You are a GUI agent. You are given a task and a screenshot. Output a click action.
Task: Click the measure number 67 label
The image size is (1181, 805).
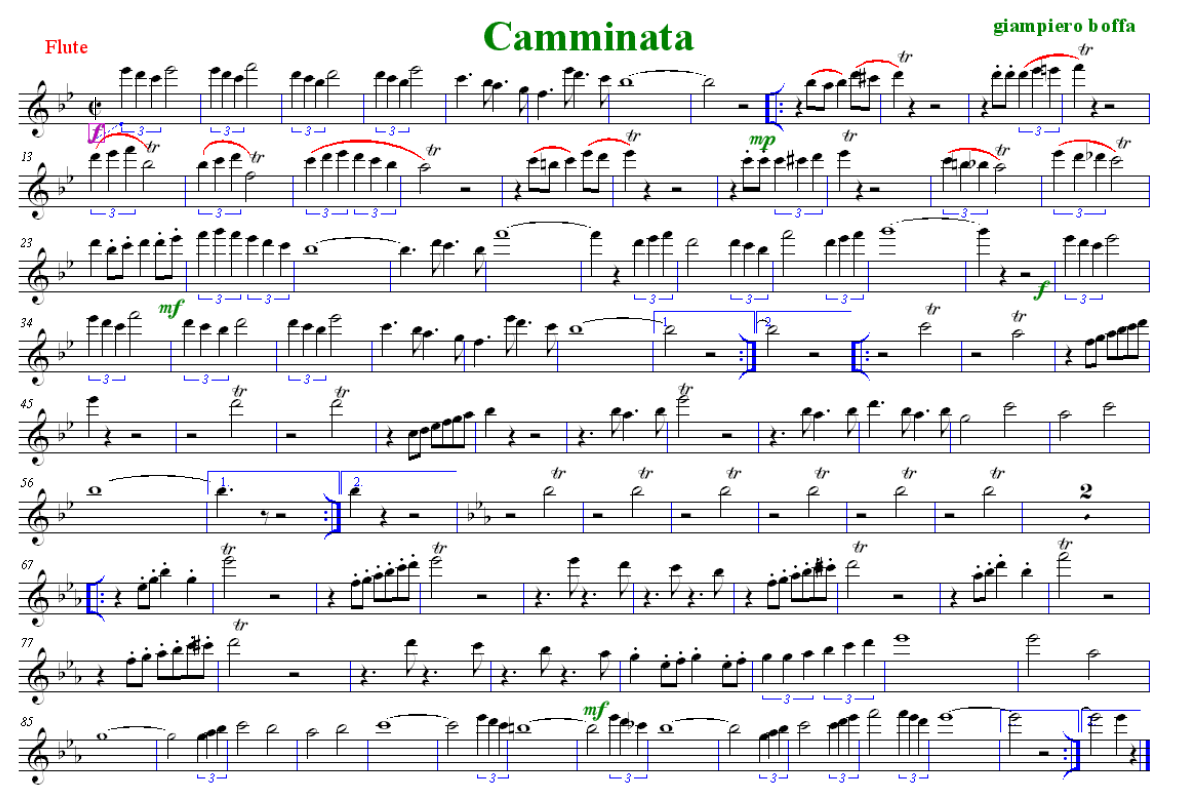[27, 564]
